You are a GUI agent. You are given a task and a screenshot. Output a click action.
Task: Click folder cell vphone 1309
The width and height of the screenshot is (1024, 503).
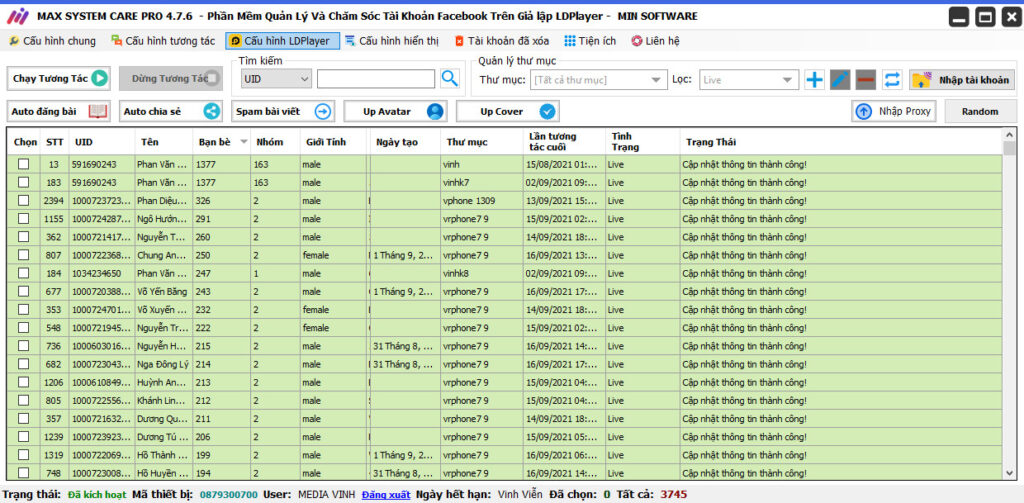482,201
